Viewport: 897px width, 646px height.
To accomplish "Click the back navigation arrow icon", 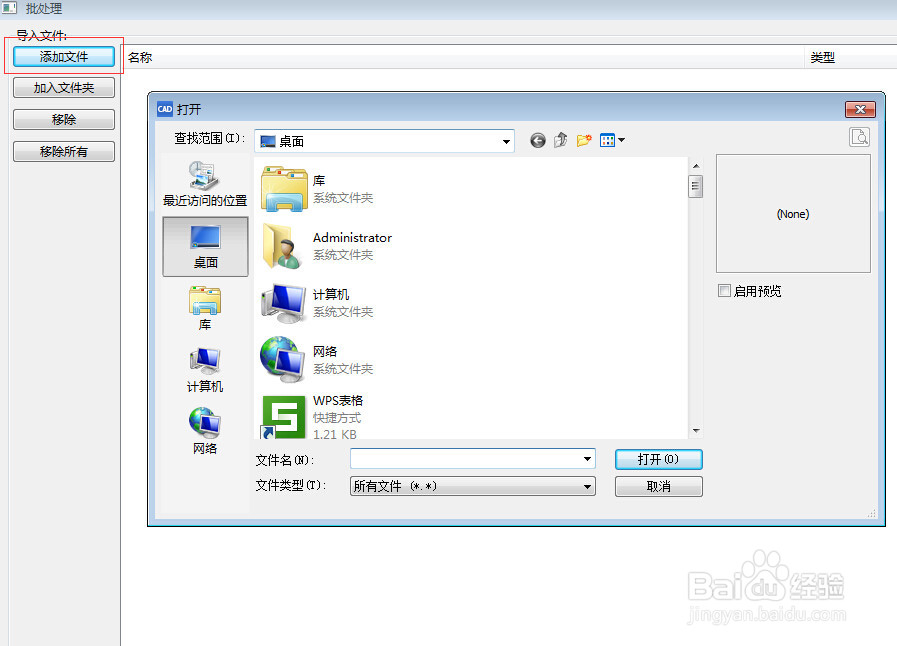I will pyautogui.click(x=537, y=140).
